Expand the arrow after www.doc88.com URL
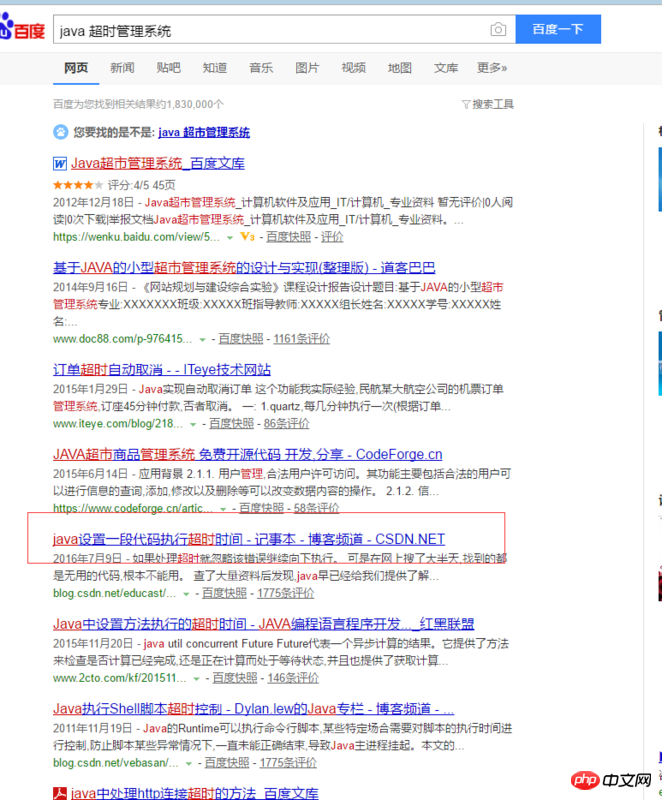Image resolution: width=662 pixels, height=800 pixels. pyautogui.click(x=202, y=339)
